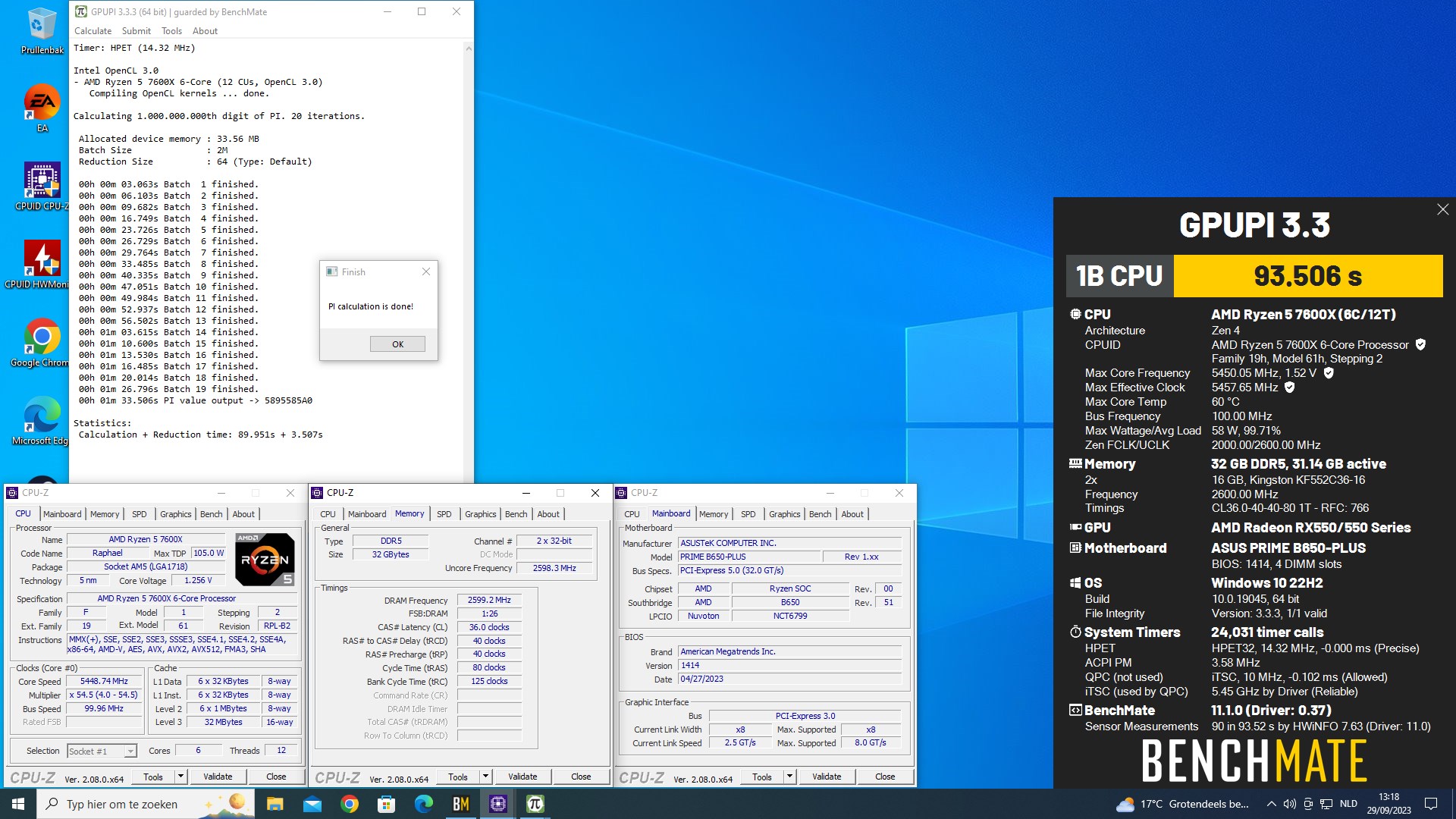This screenshot has height=819, width=1456.
Task: Open Edge from the taskbar
Action: 423,804
